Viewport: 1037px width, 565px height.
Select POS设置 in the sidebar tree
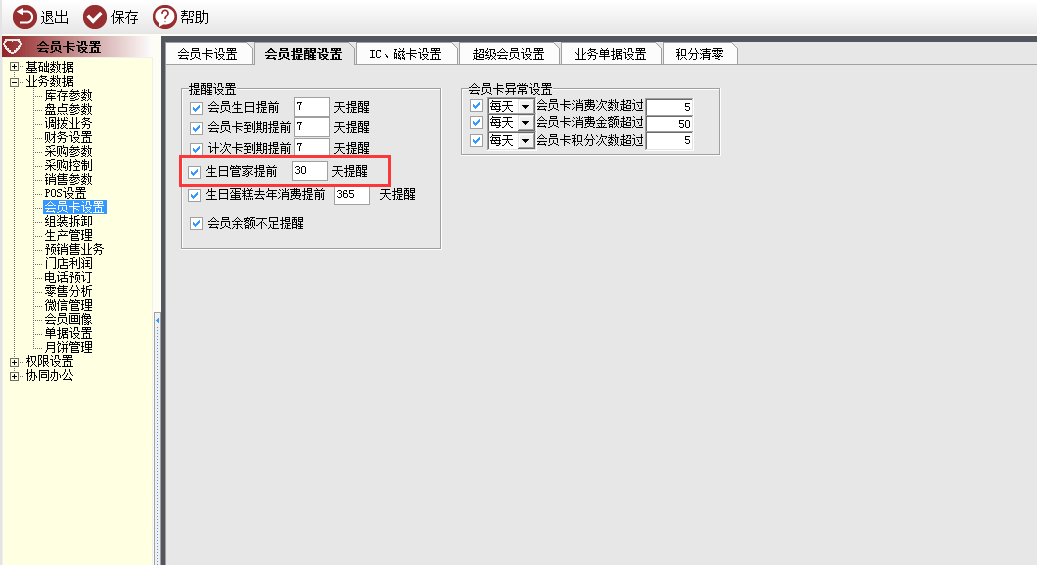tap(65, 193)
